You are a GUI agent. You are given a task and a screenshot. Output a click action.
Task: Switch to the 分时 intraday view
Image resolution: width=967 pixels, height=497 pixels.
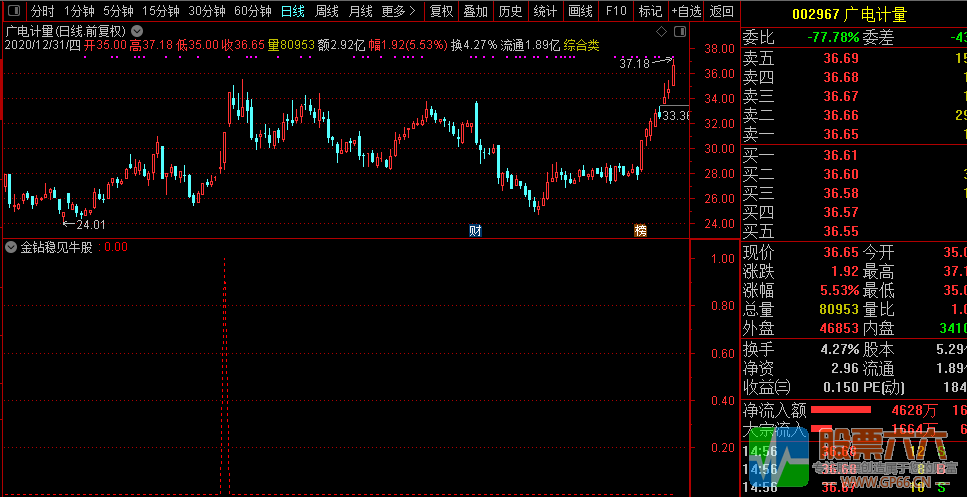pos(42,11)
